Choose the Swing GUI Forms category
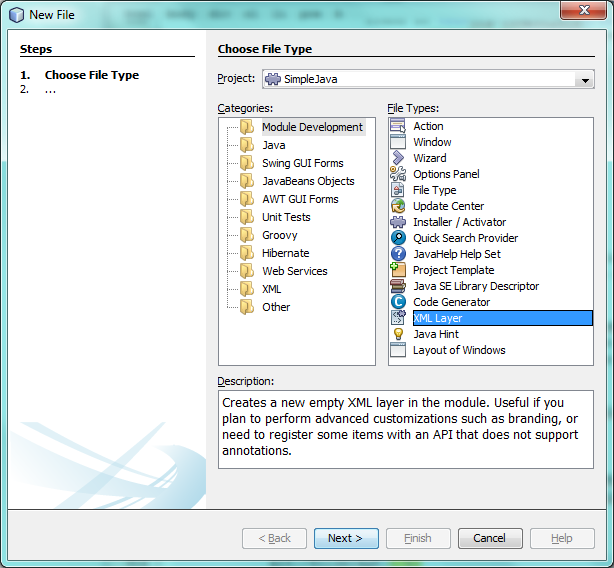The image size is (614, 568). click(302, 163)
